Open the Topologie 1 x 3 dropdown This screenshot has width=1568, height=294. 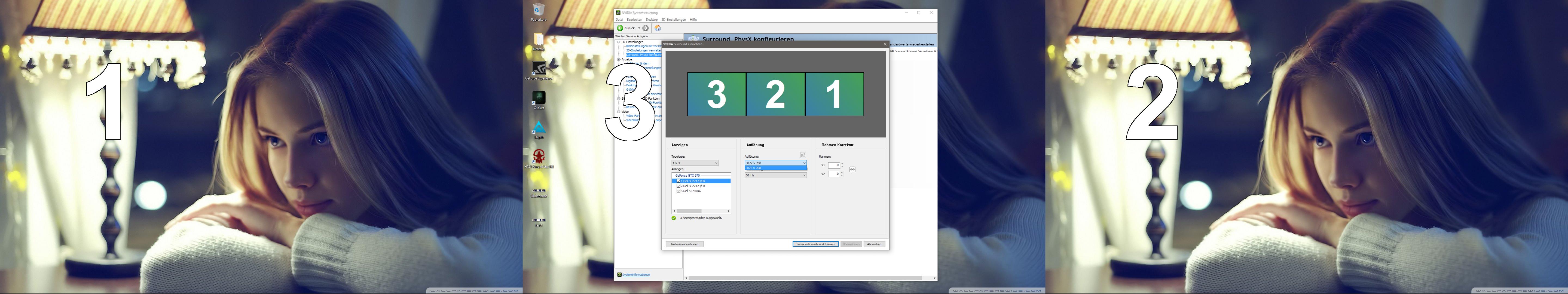[695, 163]
